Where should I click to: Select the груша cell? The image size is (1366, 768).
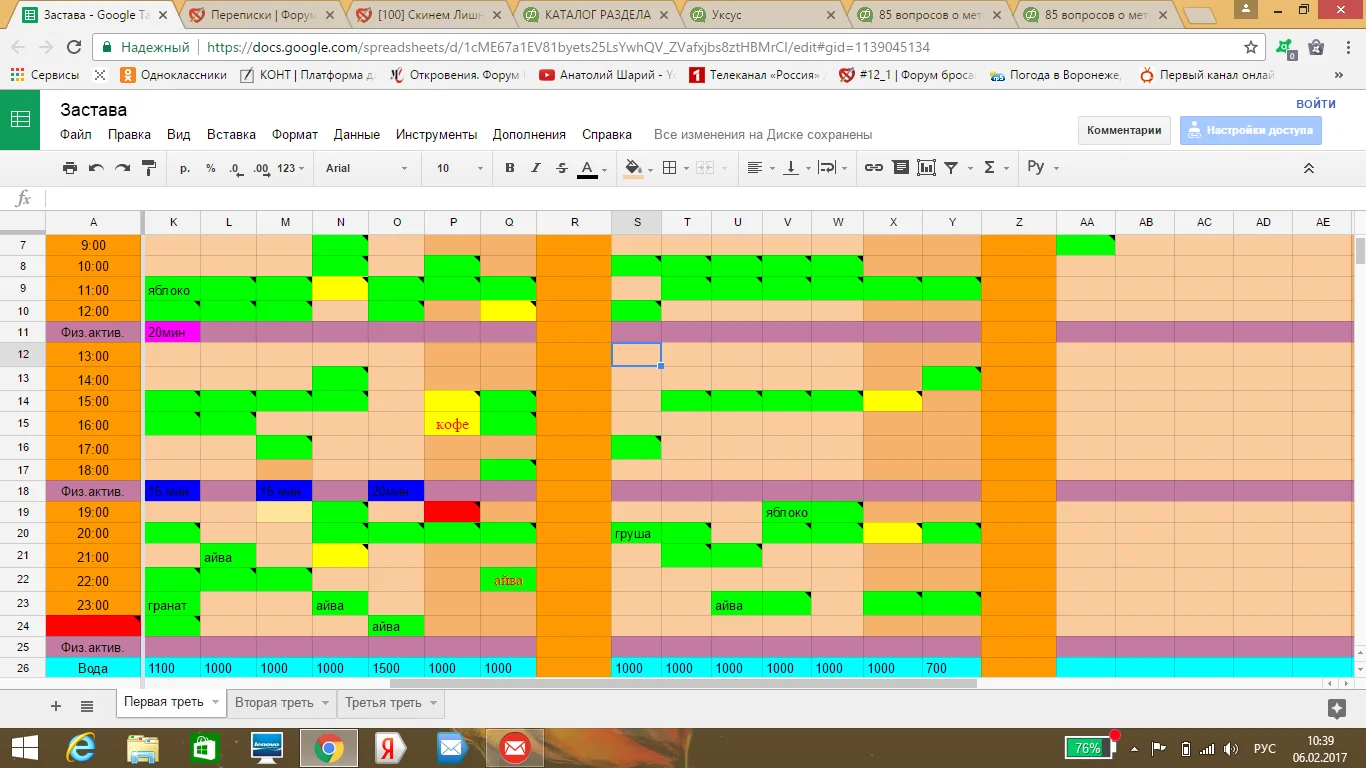tap(636, 533)
